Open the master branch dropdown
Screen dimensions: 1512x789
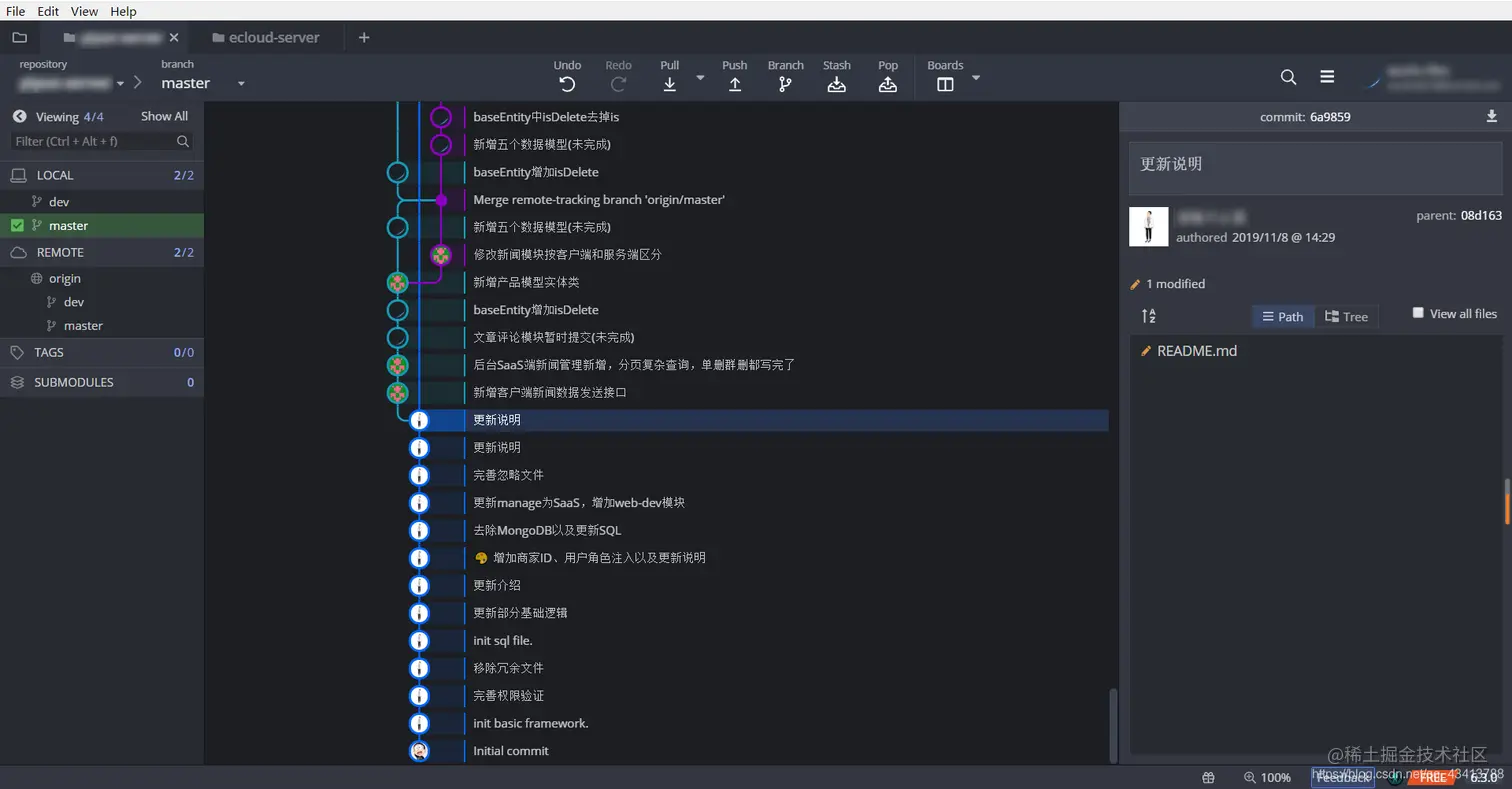240,84
